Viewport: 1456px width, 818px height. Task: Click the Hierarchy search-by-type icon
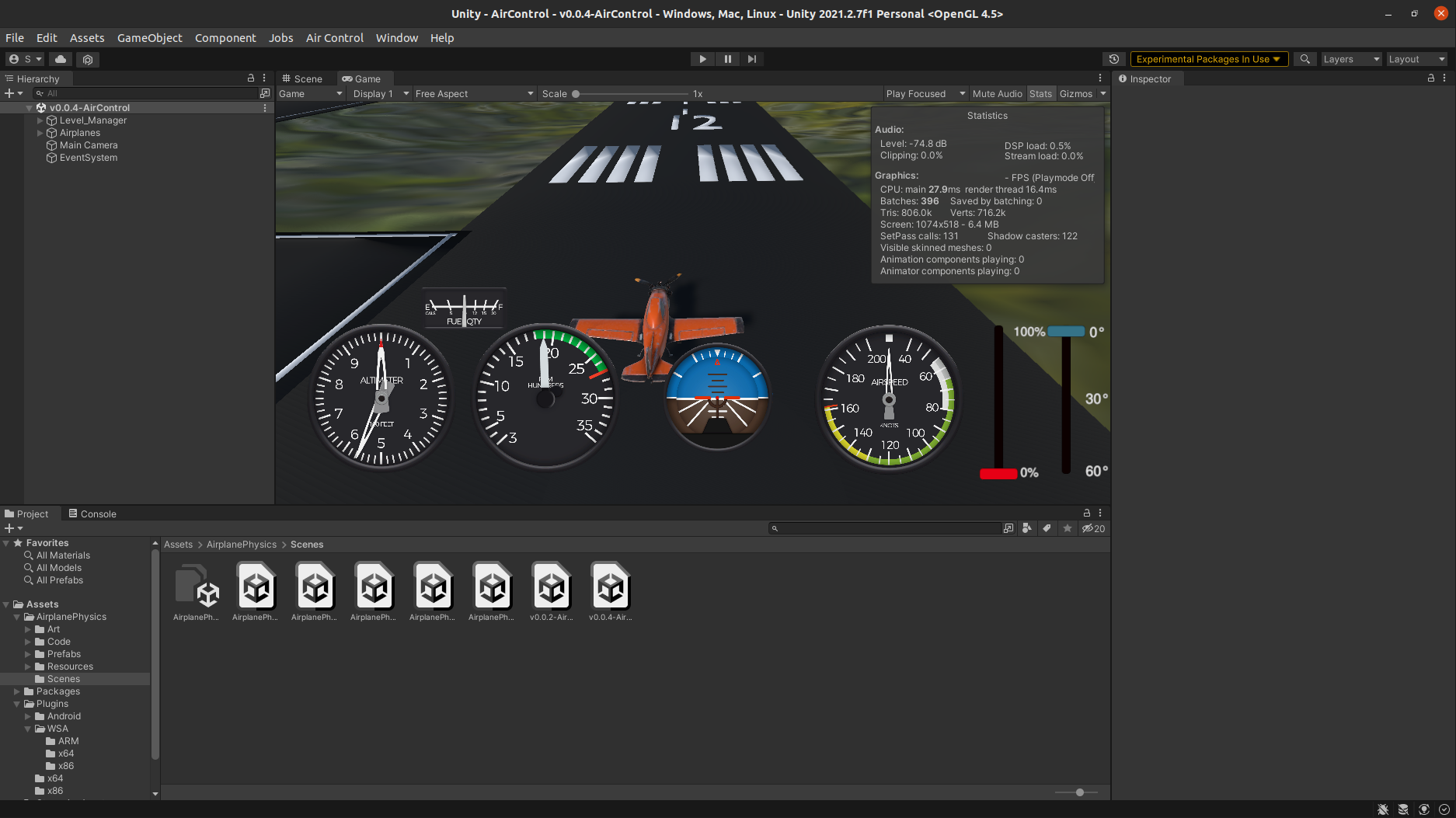click(x=264, y=93)
